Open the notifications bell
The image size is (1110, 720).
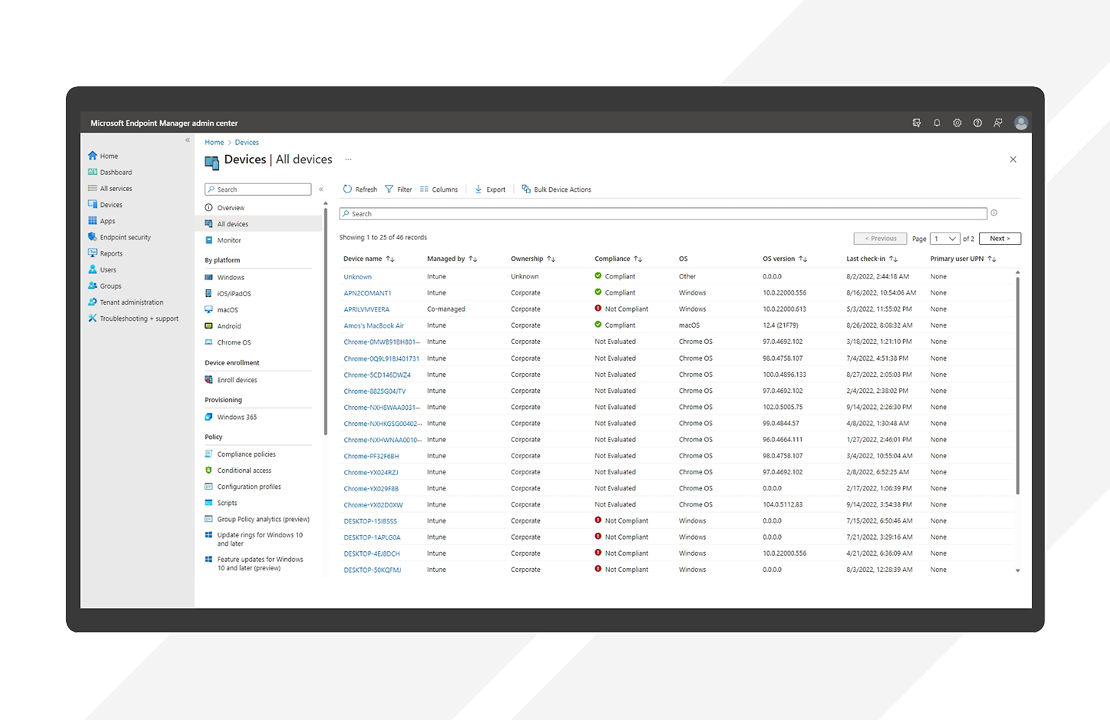937,123
